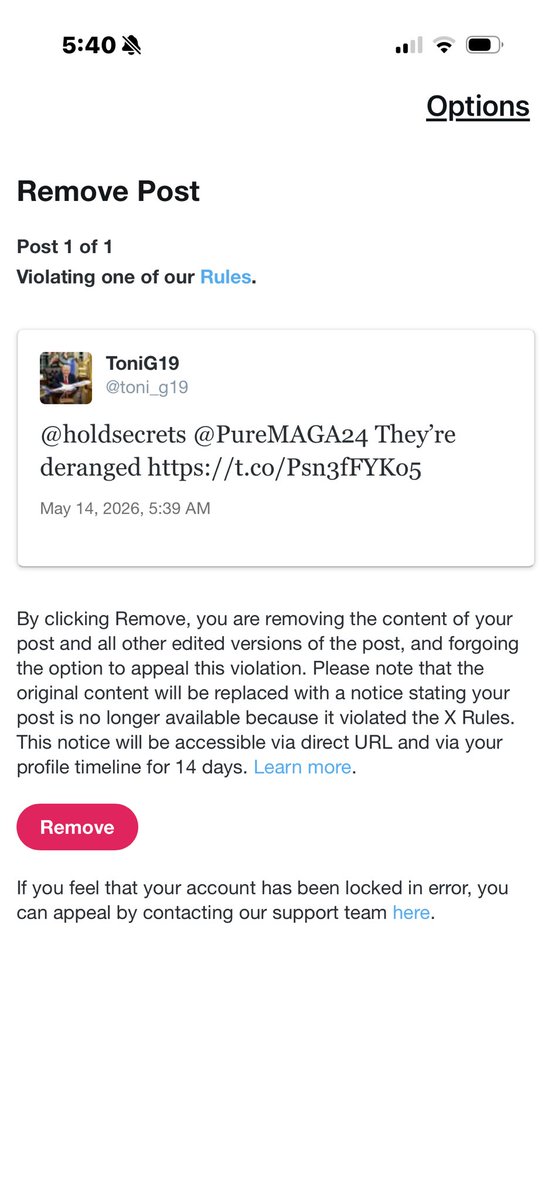Screen dimensions: 552x1200
Task: Follow the Learn more link
Action: point(302,767)
